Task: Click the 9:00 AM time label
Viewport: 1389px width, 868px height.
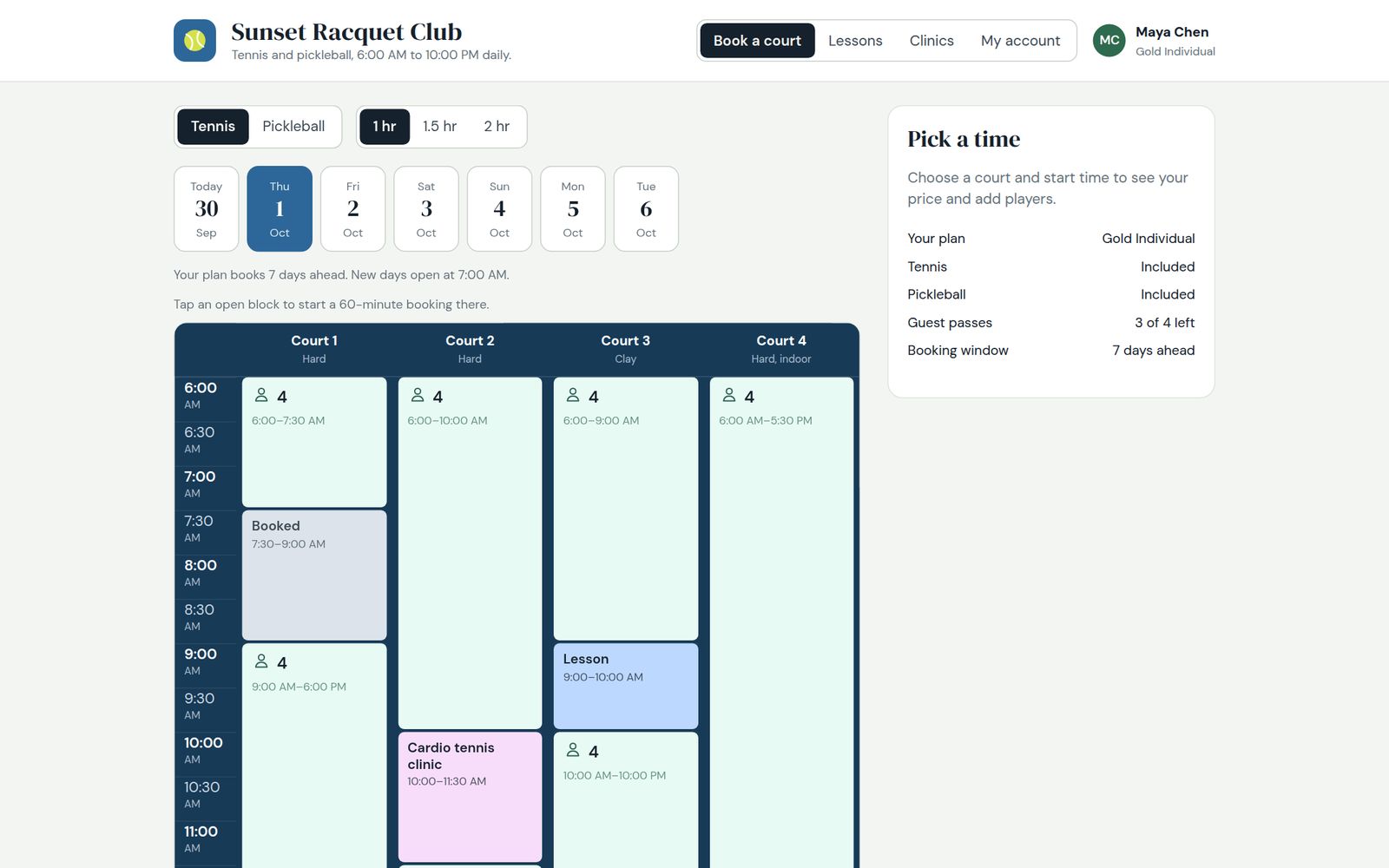Action: pos(201,661)
